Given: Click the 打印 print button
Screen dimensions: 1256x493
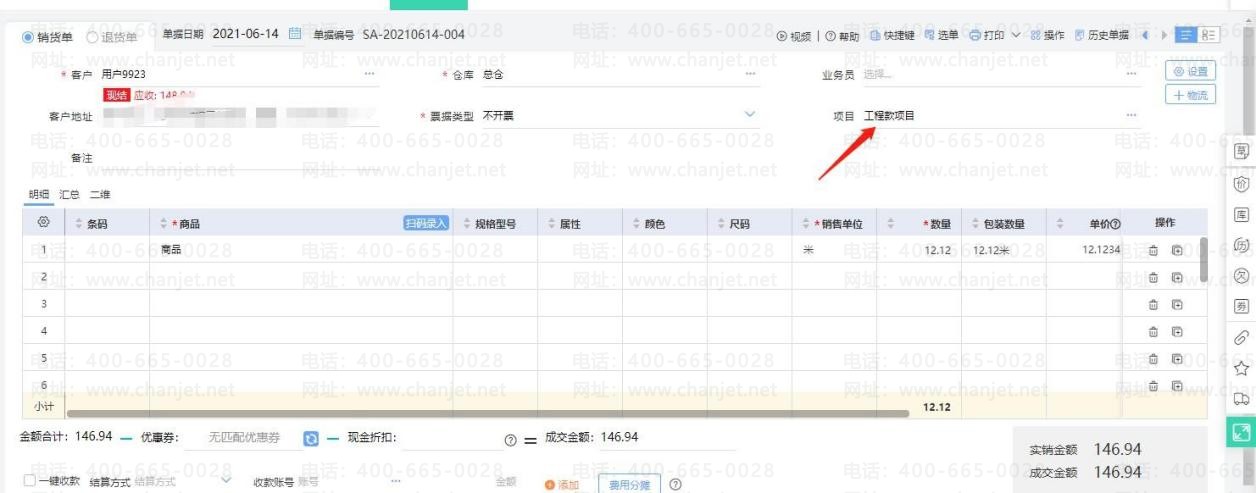Looking at the screenshot, I should 985,35.
